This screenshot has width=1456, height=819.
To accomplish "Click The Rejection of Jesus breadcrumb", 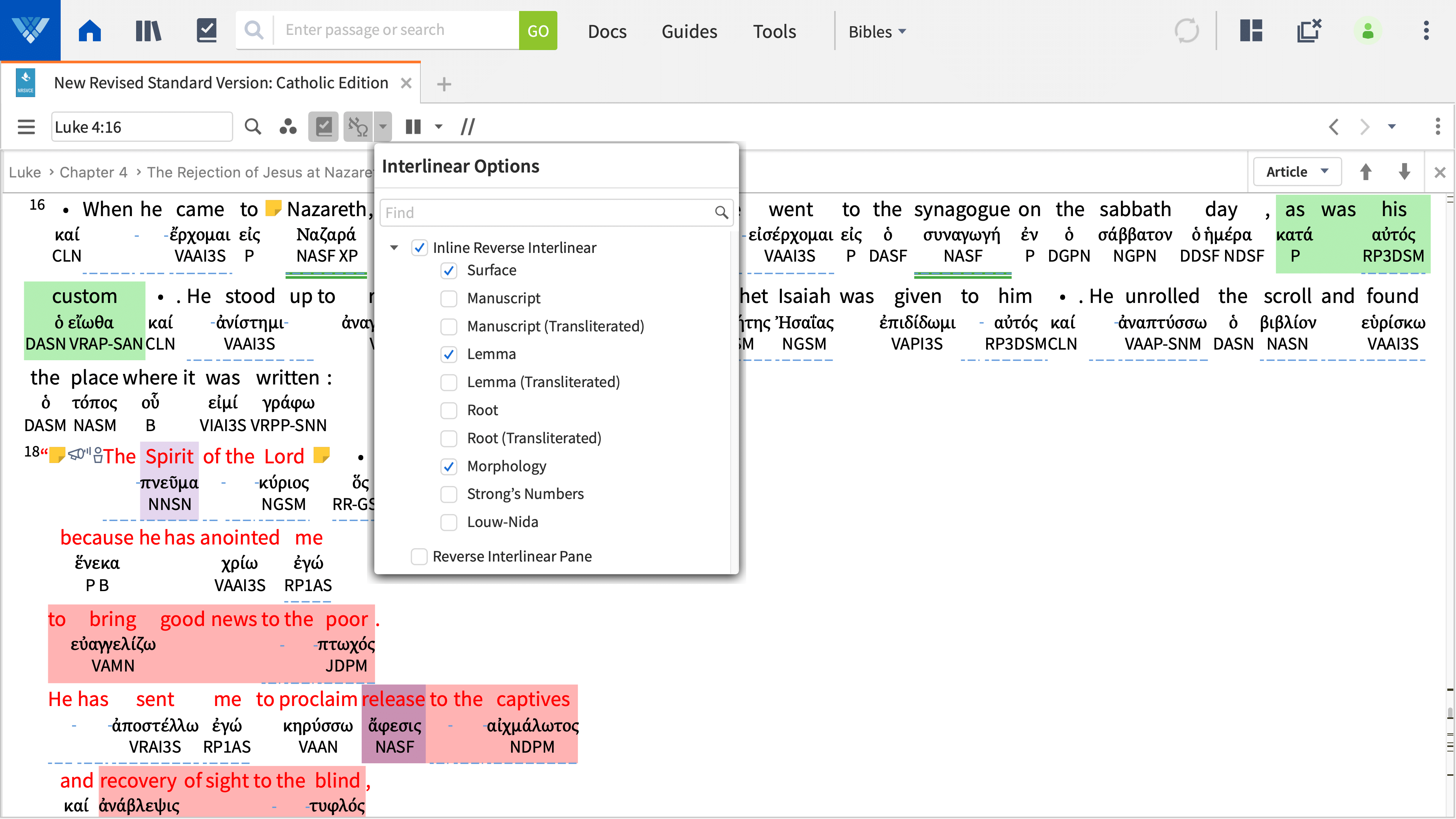I will coord(260,172).
